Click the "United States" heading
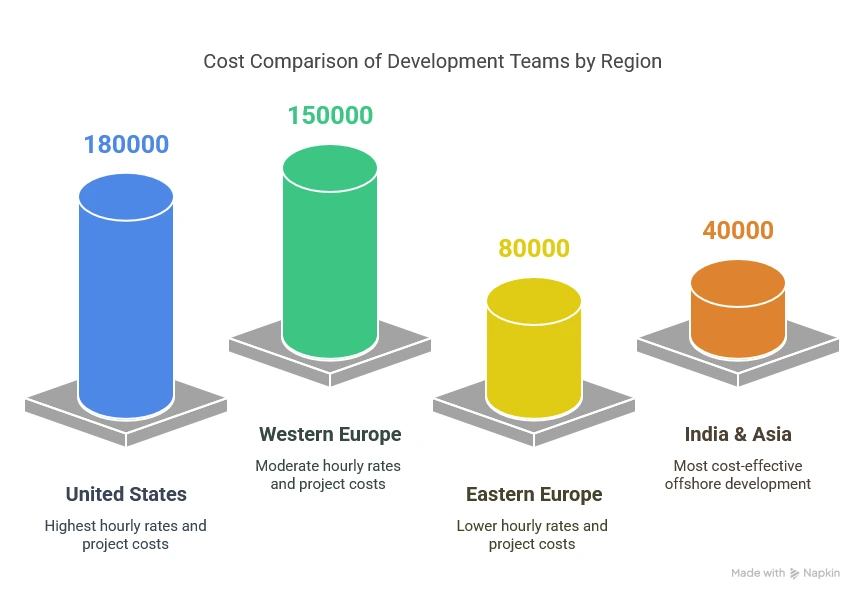This screenshot has width=864, height=601. click(126, 494)
